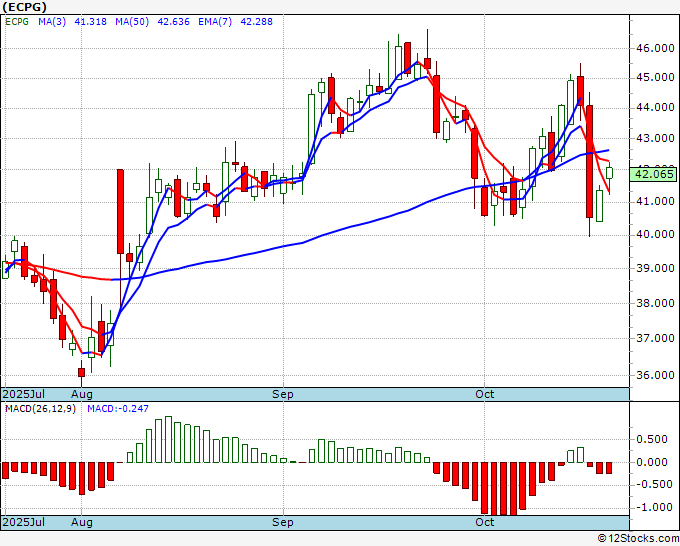Click the 38.000 price axis label
This screenshot has height=546, width=680.
[x=655, y=303]
